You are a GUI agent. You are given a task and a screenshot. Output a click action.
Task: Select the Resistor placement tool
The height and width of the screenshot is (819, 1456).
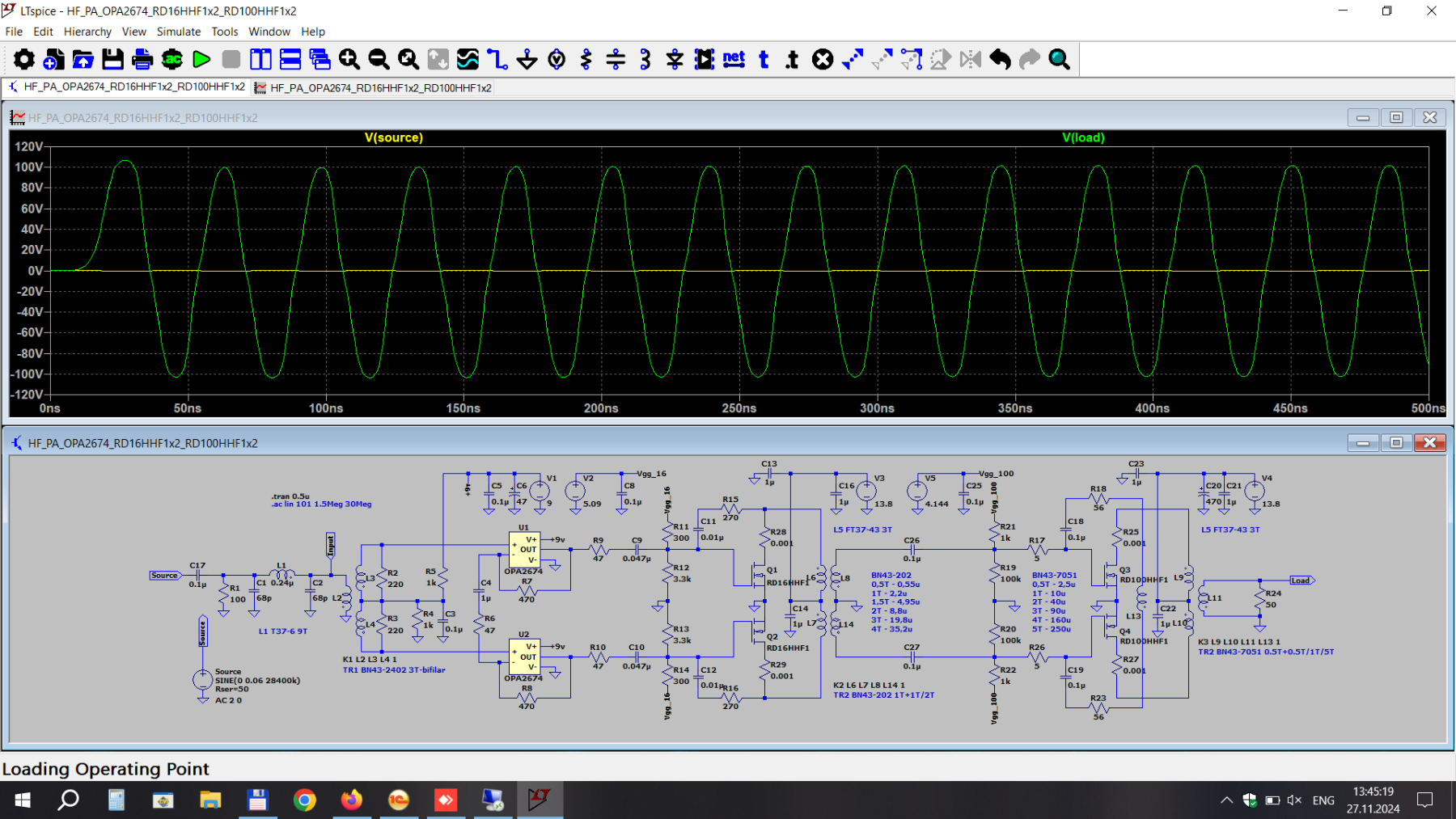click(x=586, y=59)
